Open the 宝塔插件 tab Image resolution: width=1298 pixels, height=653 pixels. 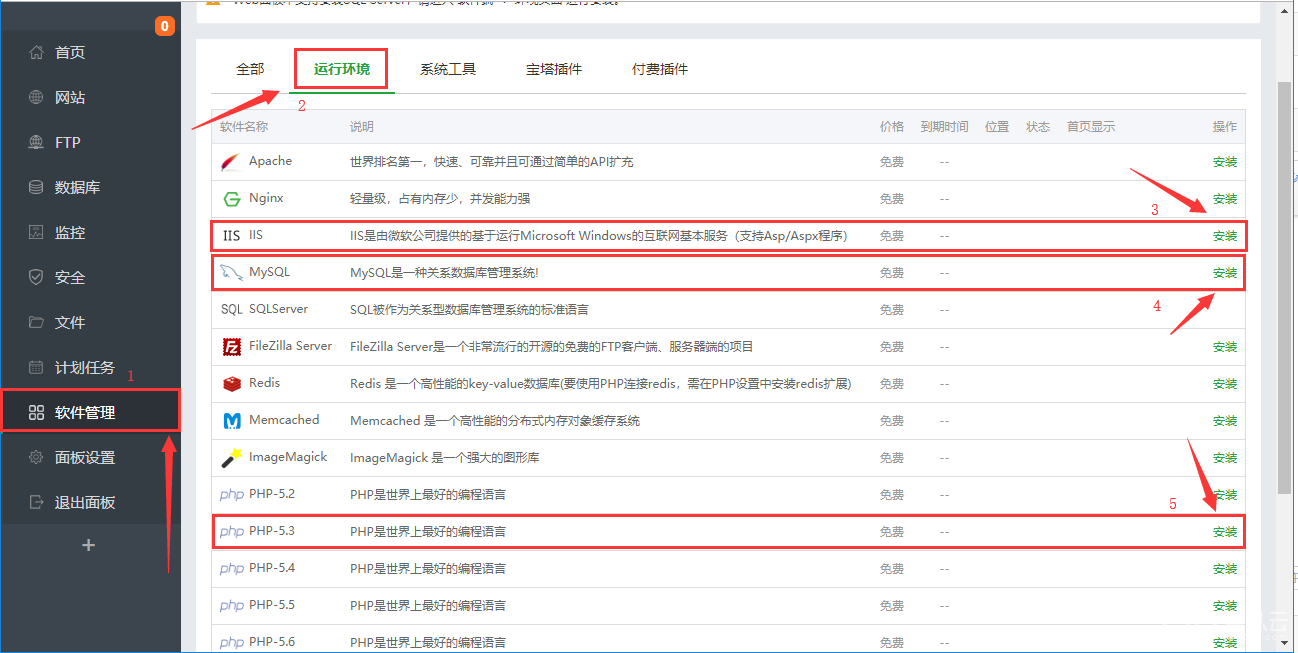(x=554, y=69)
